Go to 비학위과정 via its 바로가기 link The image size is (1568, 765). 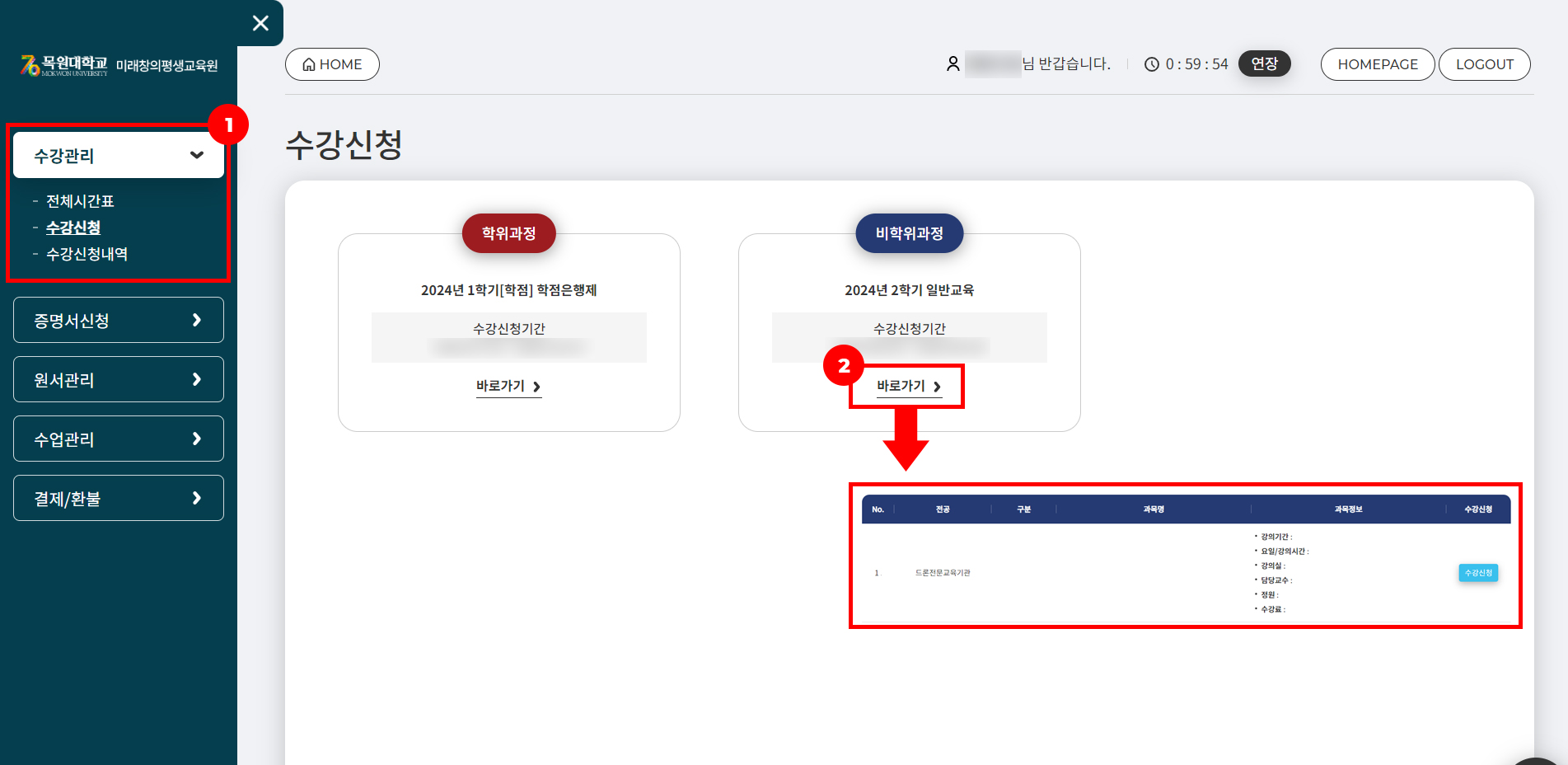click(x=909, y=387)
